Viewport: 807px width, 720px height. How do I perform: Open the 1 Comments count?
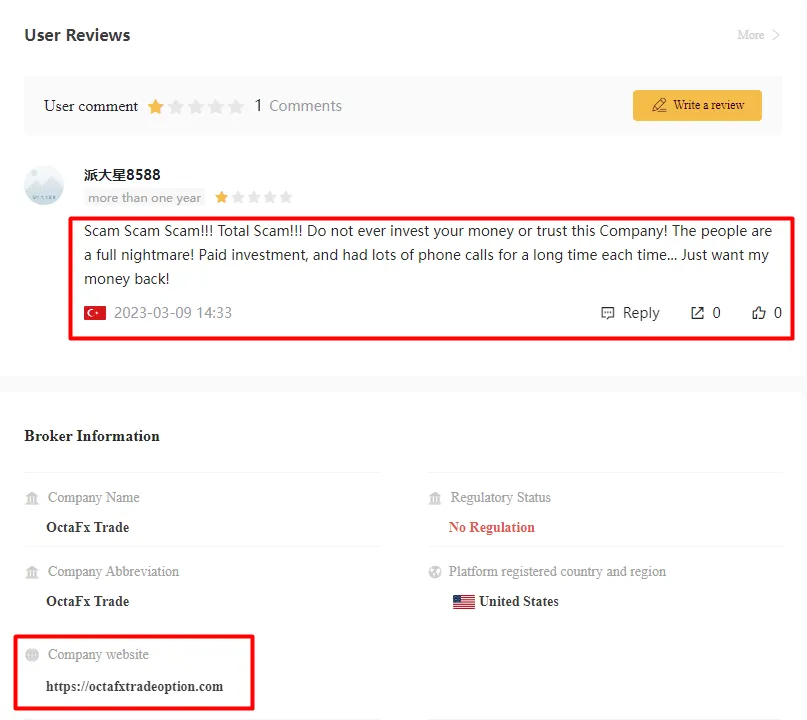point(298,106)
